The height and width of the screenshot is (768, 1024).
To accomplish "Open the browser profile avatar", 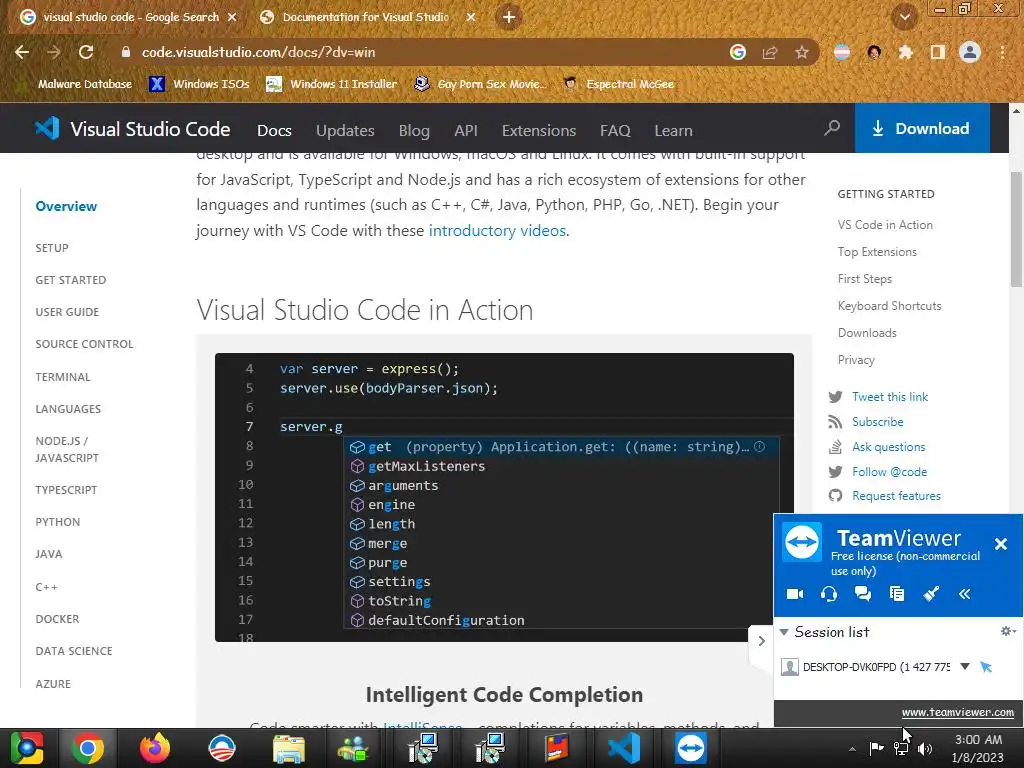I will click(x=970, y=52).
